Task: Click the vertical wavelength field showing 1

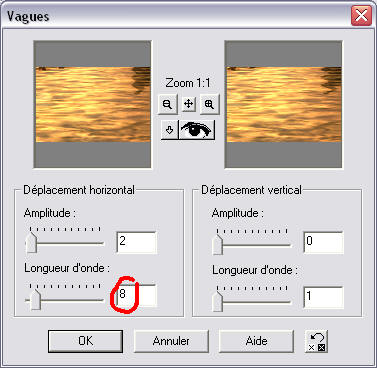Action: coord(323,297)
